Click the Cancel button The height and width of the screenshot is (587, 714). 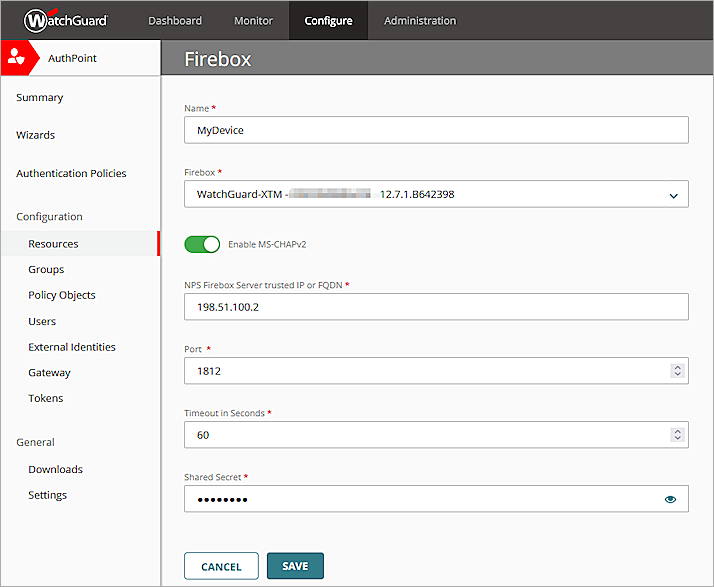[x=221, y=566]
